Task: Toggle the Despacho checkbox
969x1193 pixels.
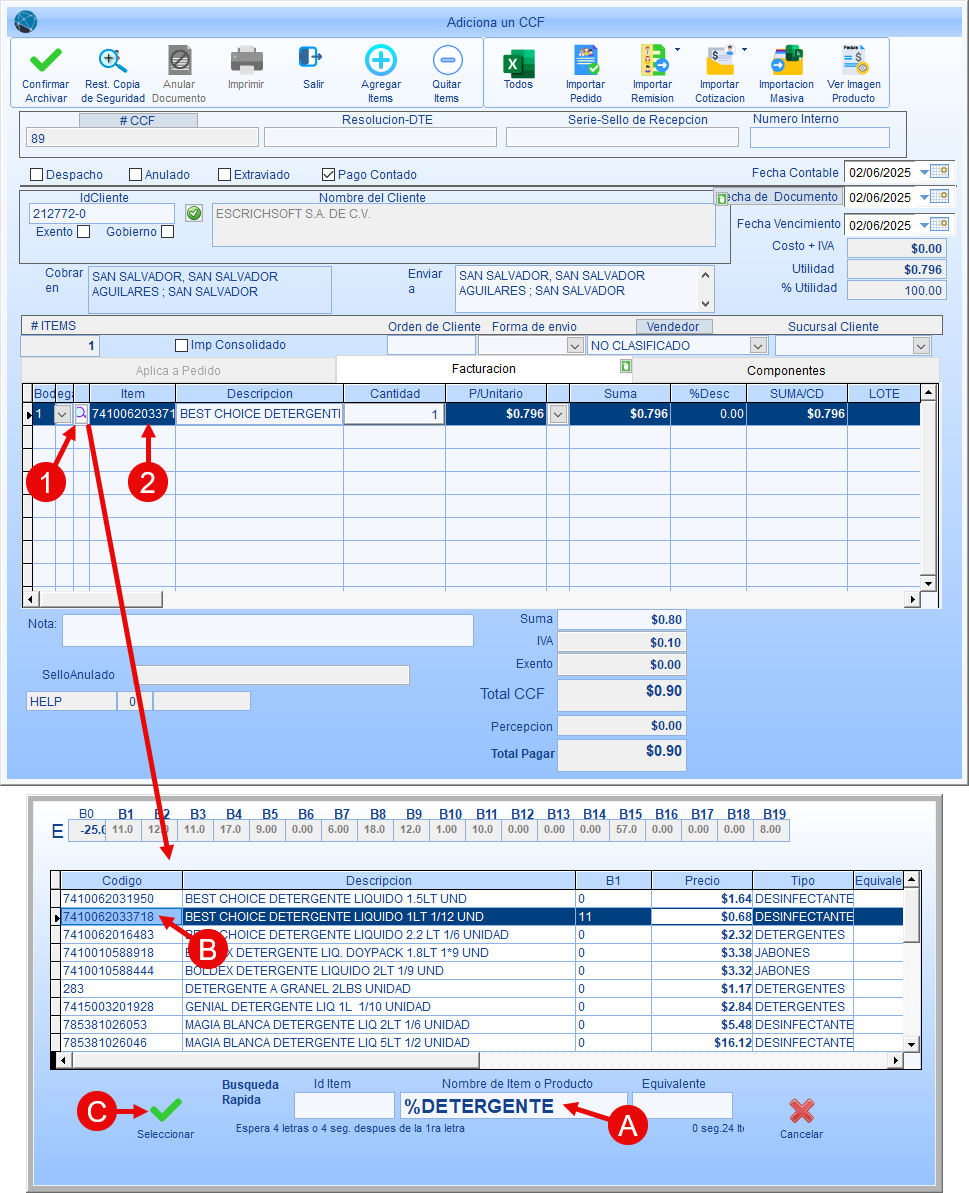Action: coord(37,174)
